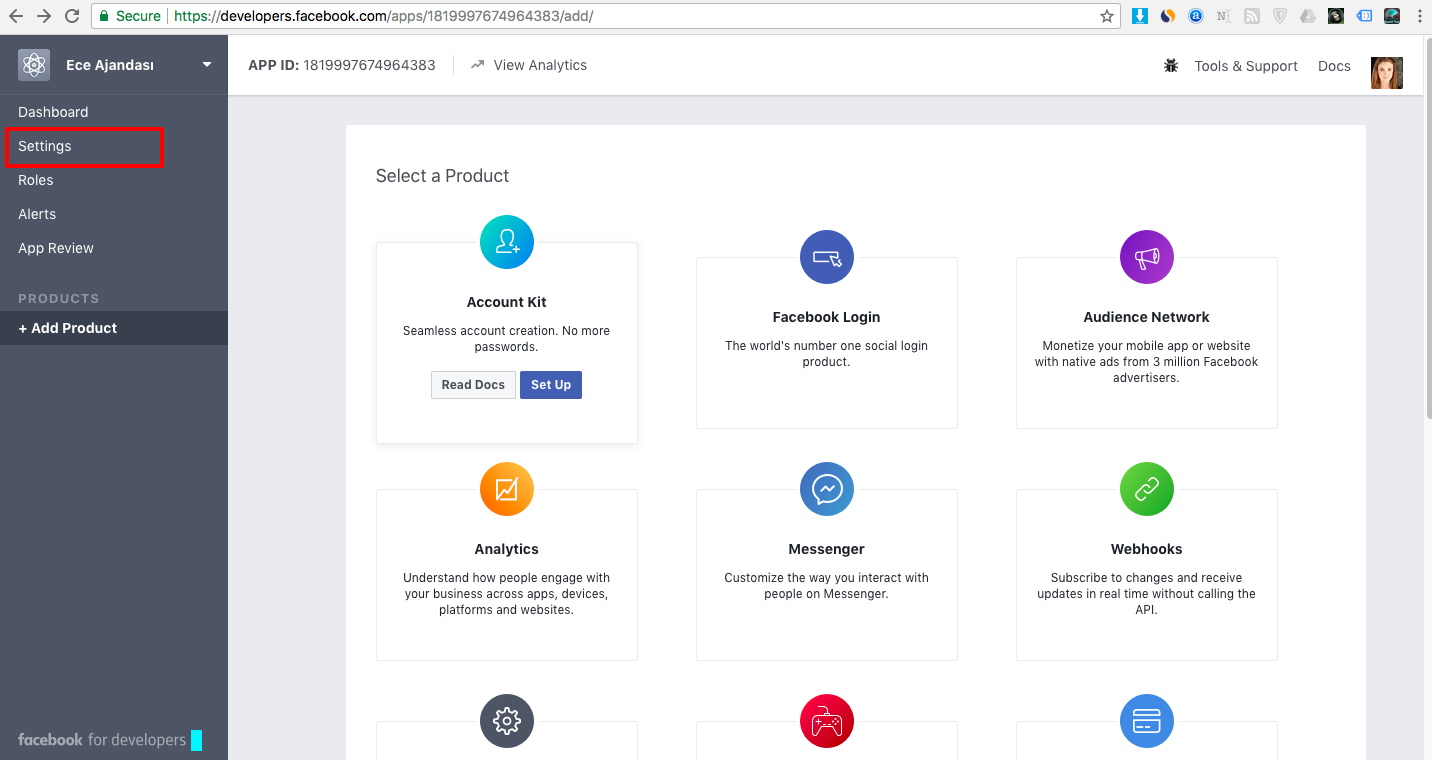The image size is (1432, 760).
Task: Click Read Docs button for Account Kit
Action: (473, 385)
